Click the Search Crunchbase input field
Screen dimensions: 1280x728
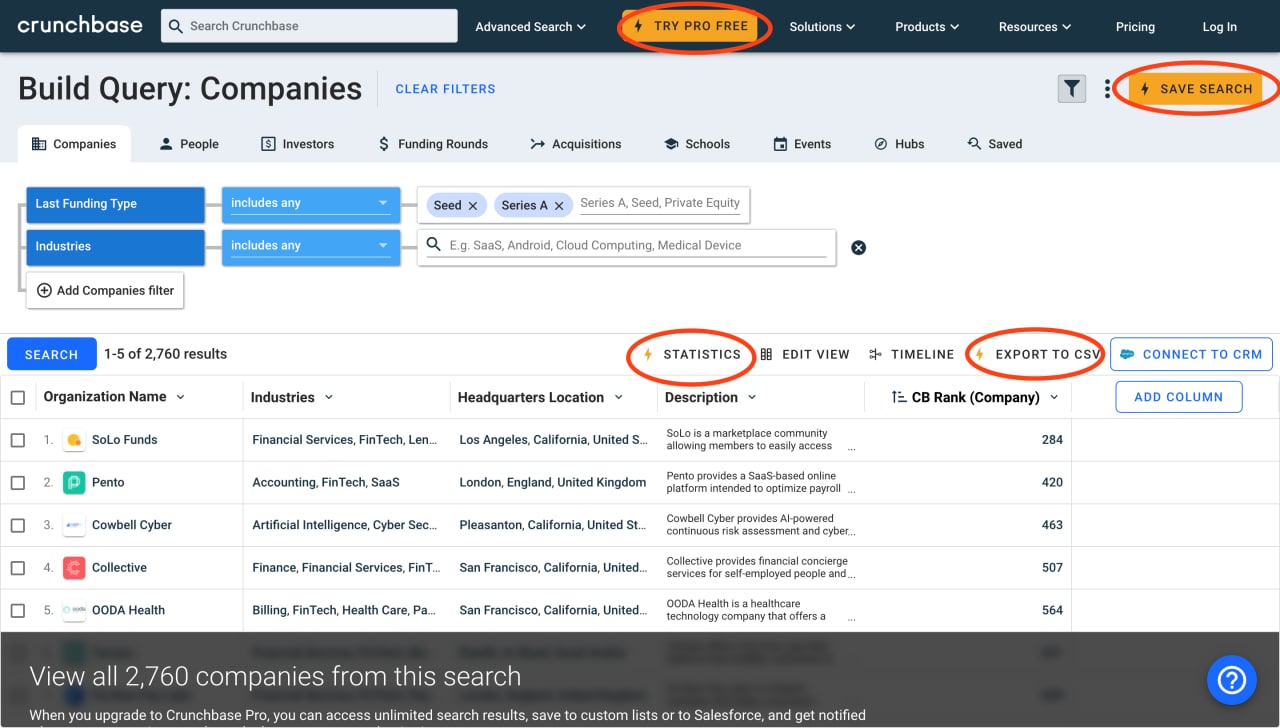309,26
